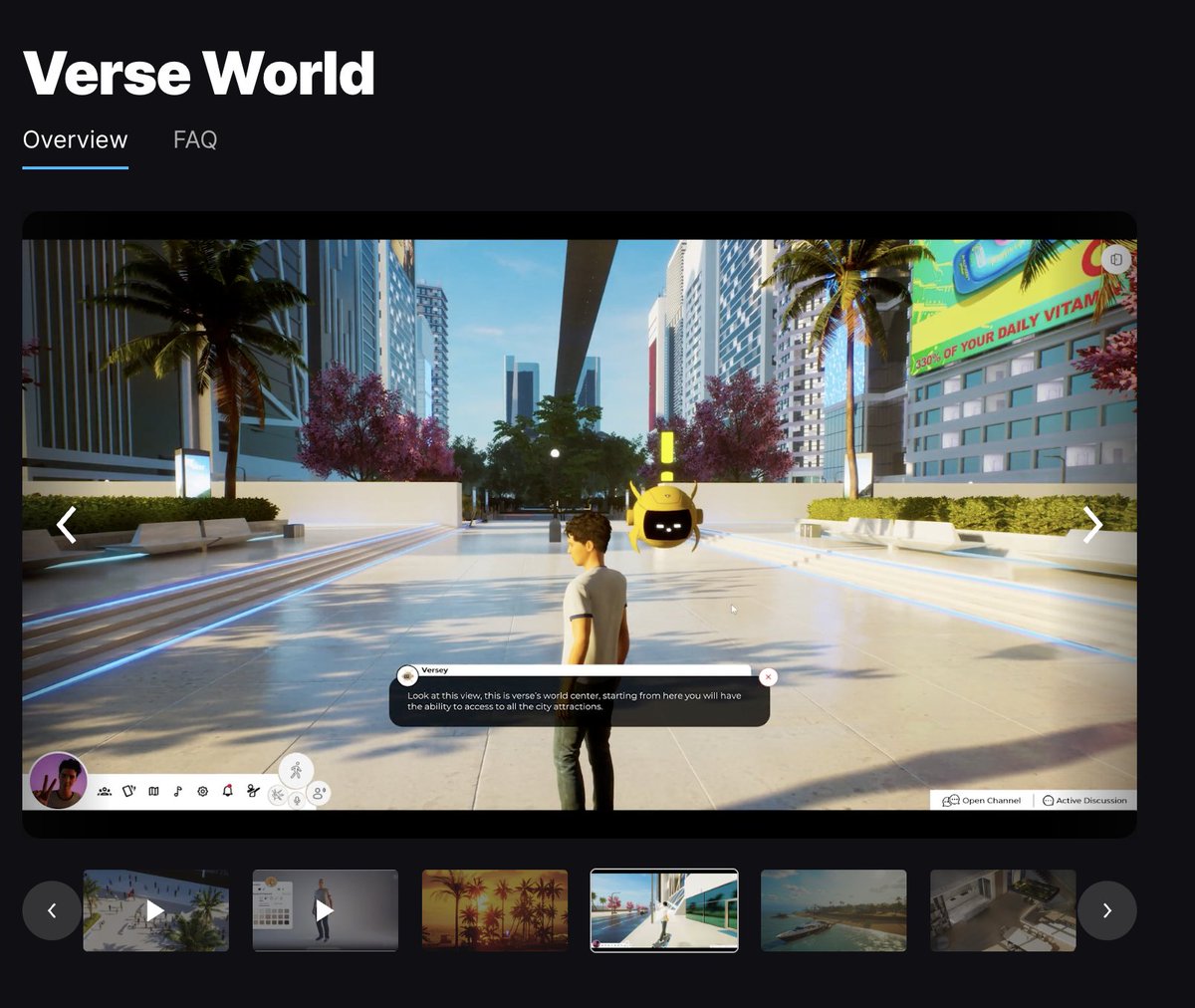This screenshot has width=1195, height=1008.
Task: Go to previous slide with left chevron
Action: point(66,525)
